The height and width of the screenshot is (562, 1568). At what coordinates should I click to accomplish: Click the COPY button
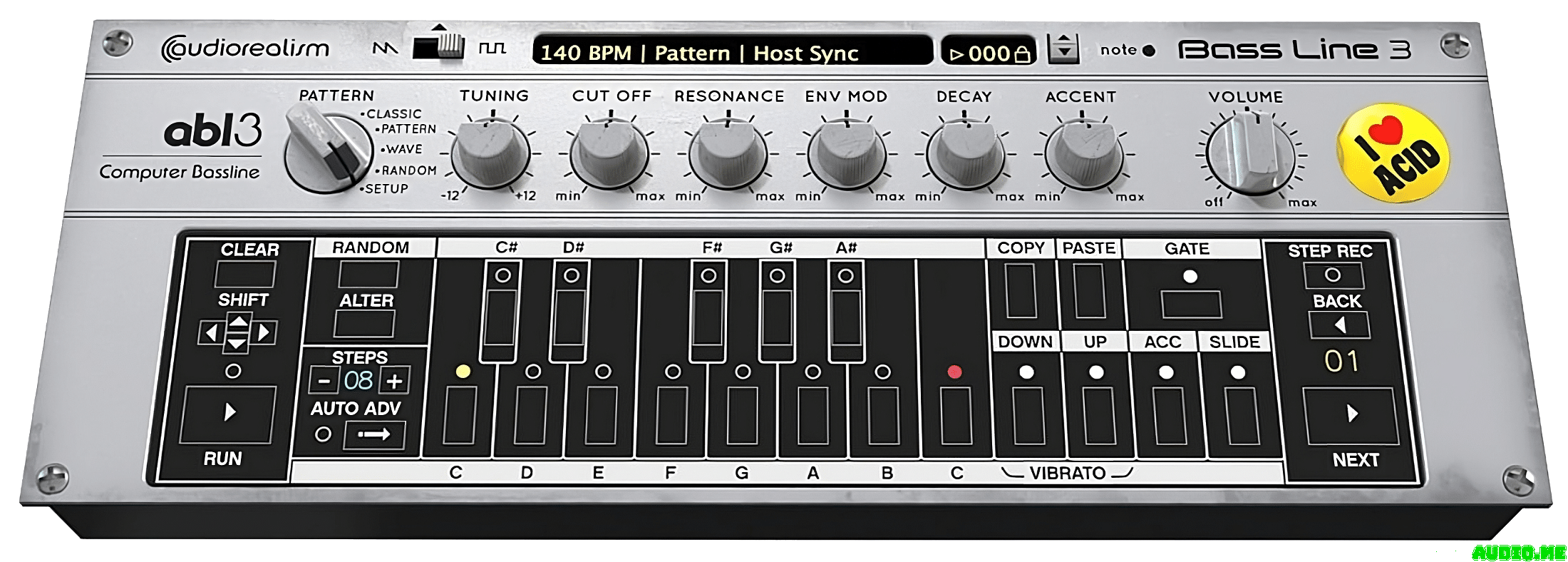pos(1021,291)
